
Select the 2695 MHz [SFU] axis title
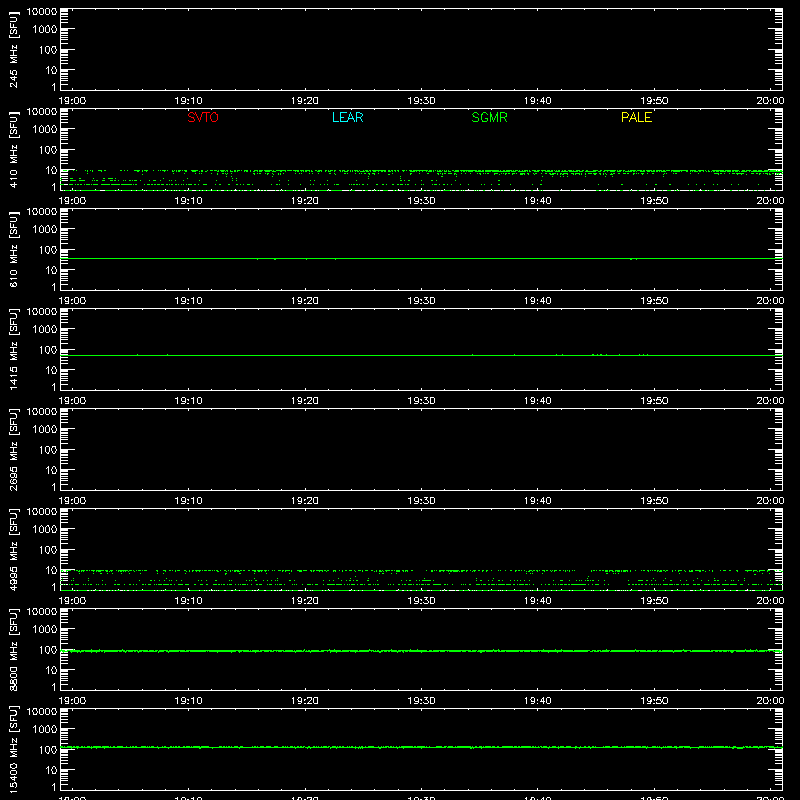[x=13, y=449]
